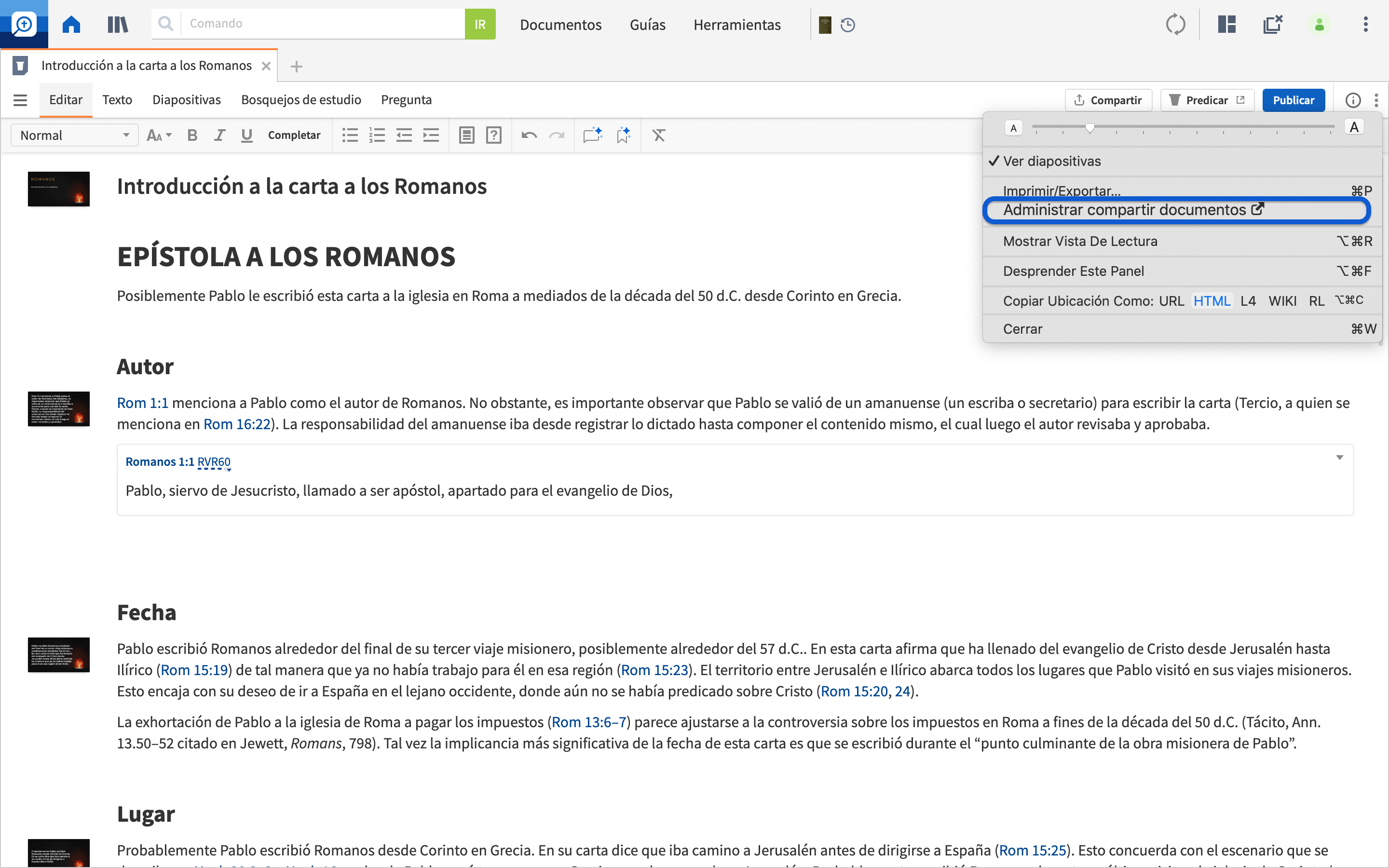
Task: Open the font size Aa dropdown
Action: pyautogui.click(x=159, y=135)
